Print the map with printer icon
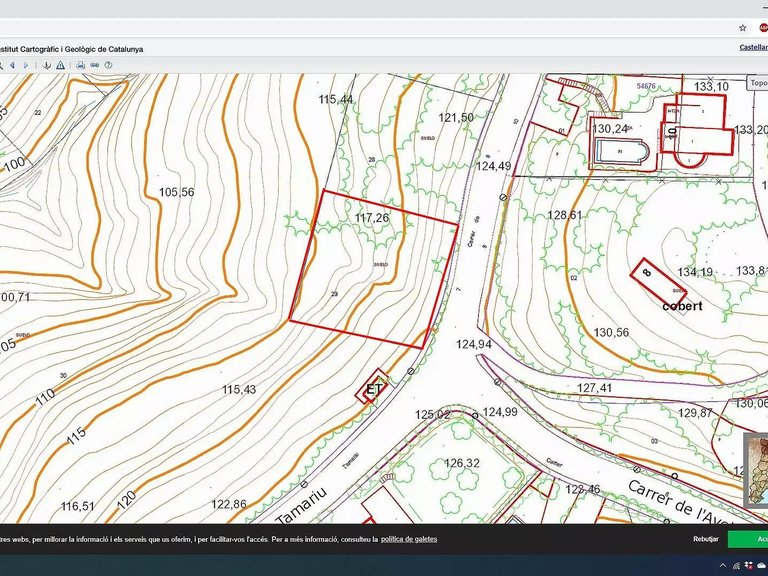Image resolution: width=768 pixels, height=576 pixels. point(81,65)
